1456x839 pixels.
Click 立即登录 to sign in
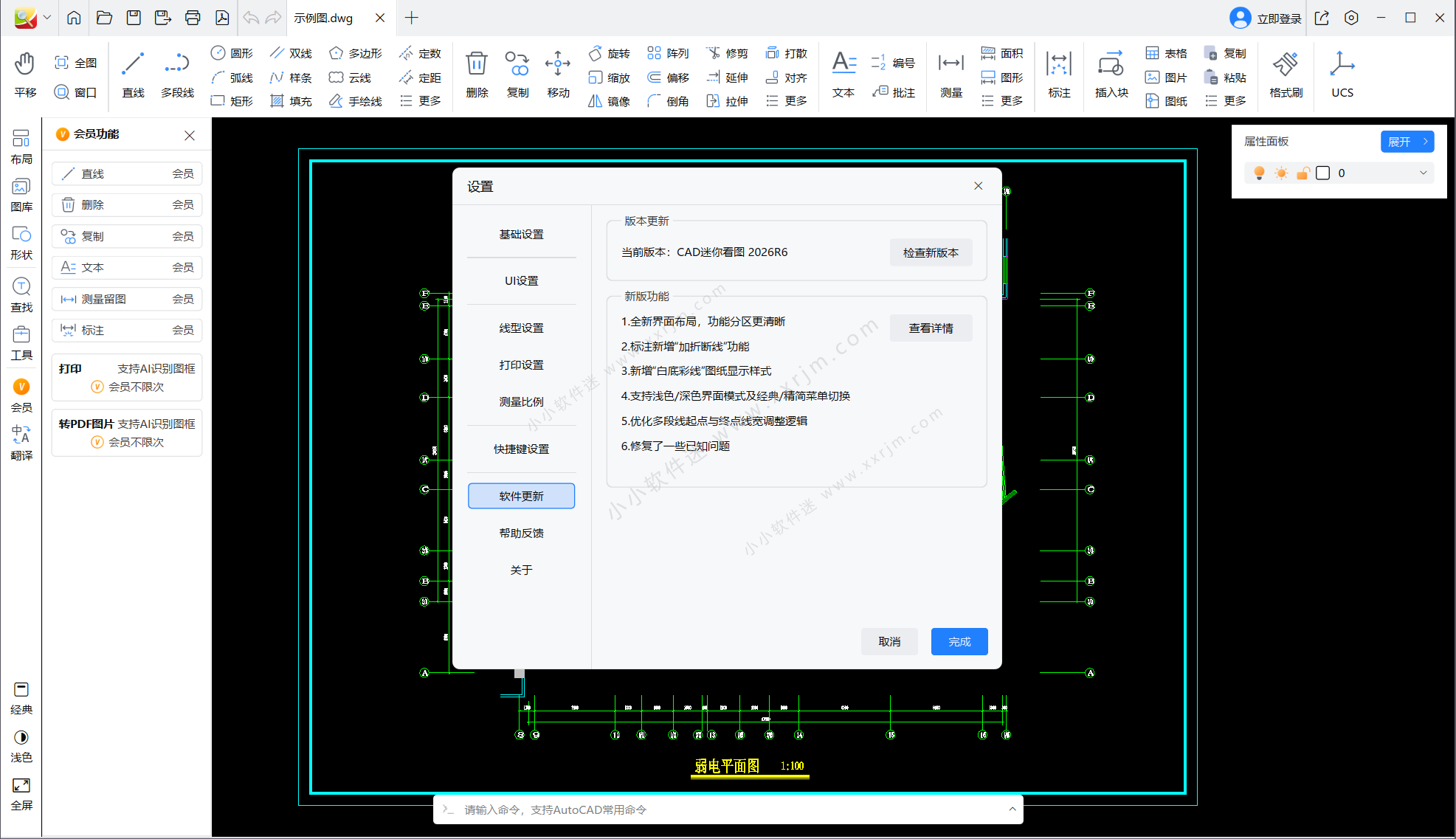1266,18
